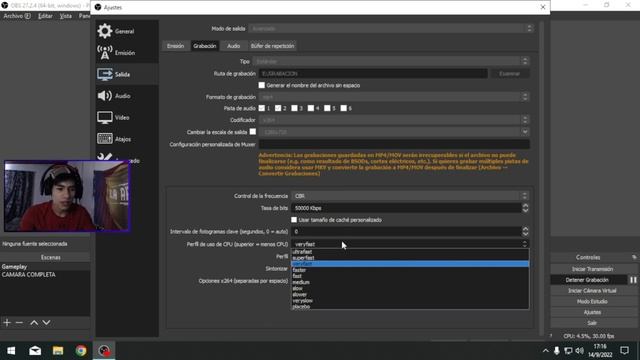Enable audio track 3 checkbox

(294, 108)
